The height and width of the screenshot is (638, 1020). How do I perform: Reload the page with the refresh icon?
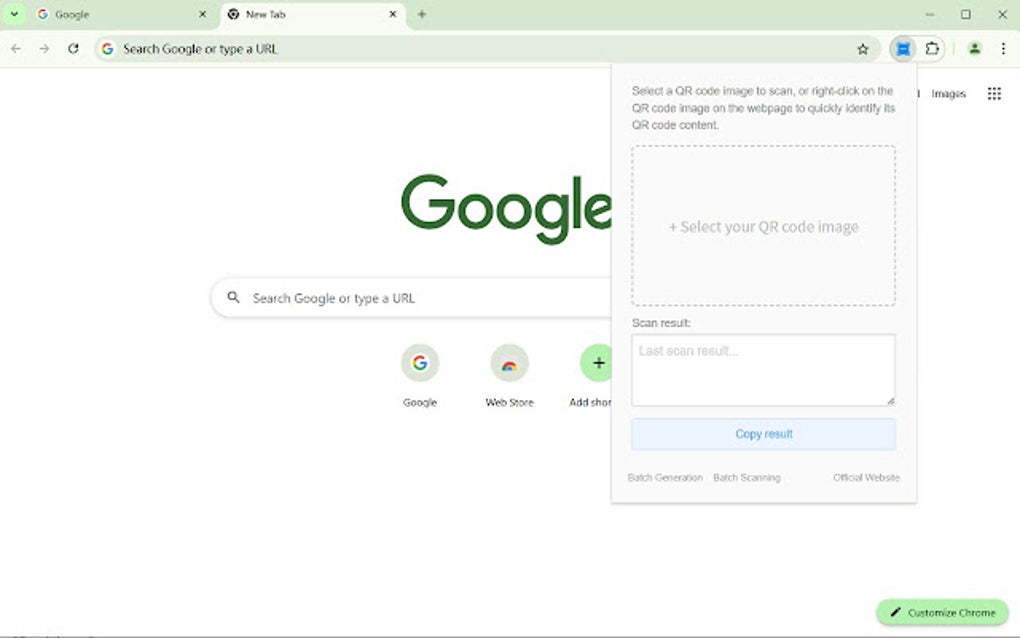72,48
